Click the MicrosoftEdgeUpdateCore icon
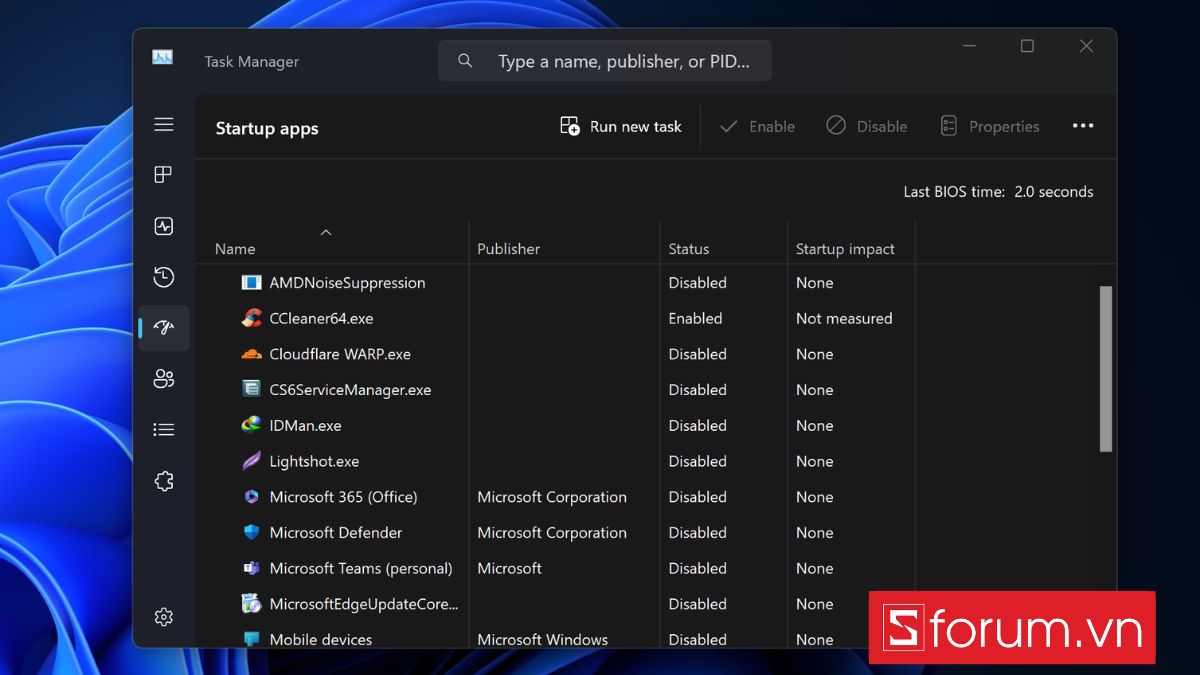 (x=252, y=604)
